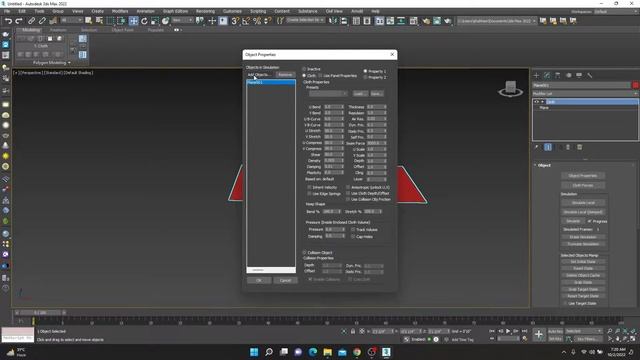Open Windows Start menu
640x360 pixels.
pyautogui.click(x=254, y=352)
